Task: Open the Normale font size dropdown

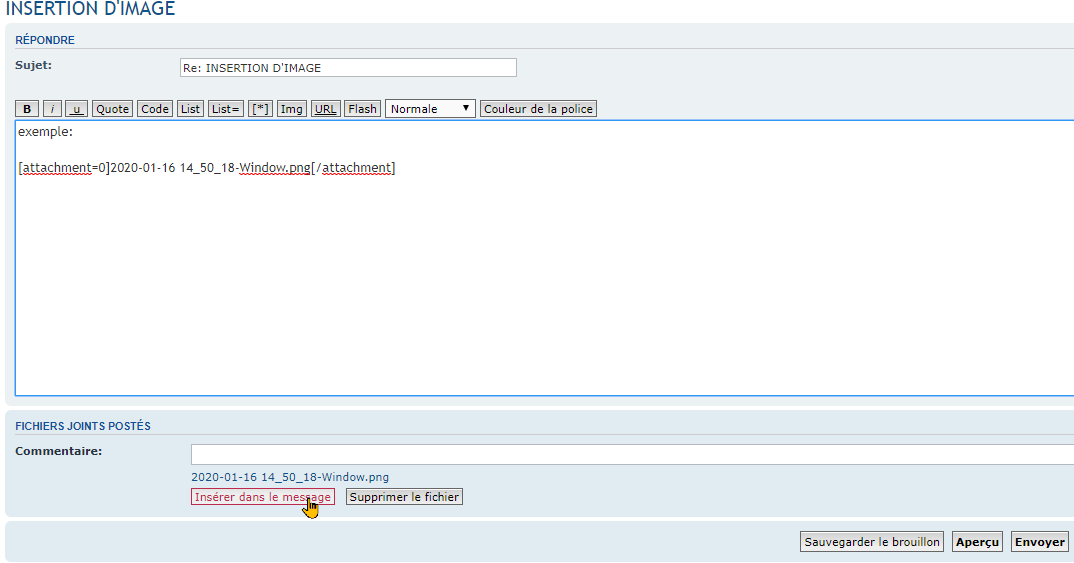Action: 430,109
